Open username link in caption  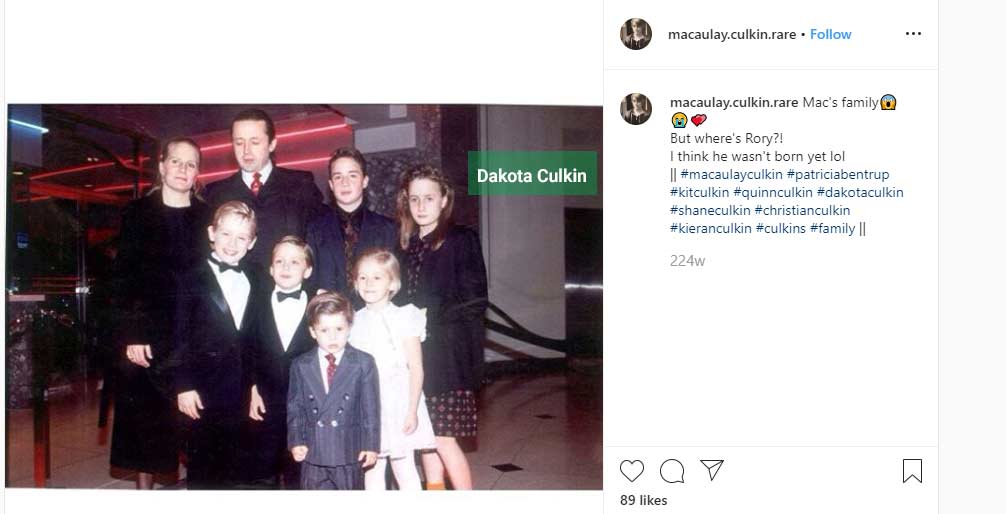click(734, 103)
